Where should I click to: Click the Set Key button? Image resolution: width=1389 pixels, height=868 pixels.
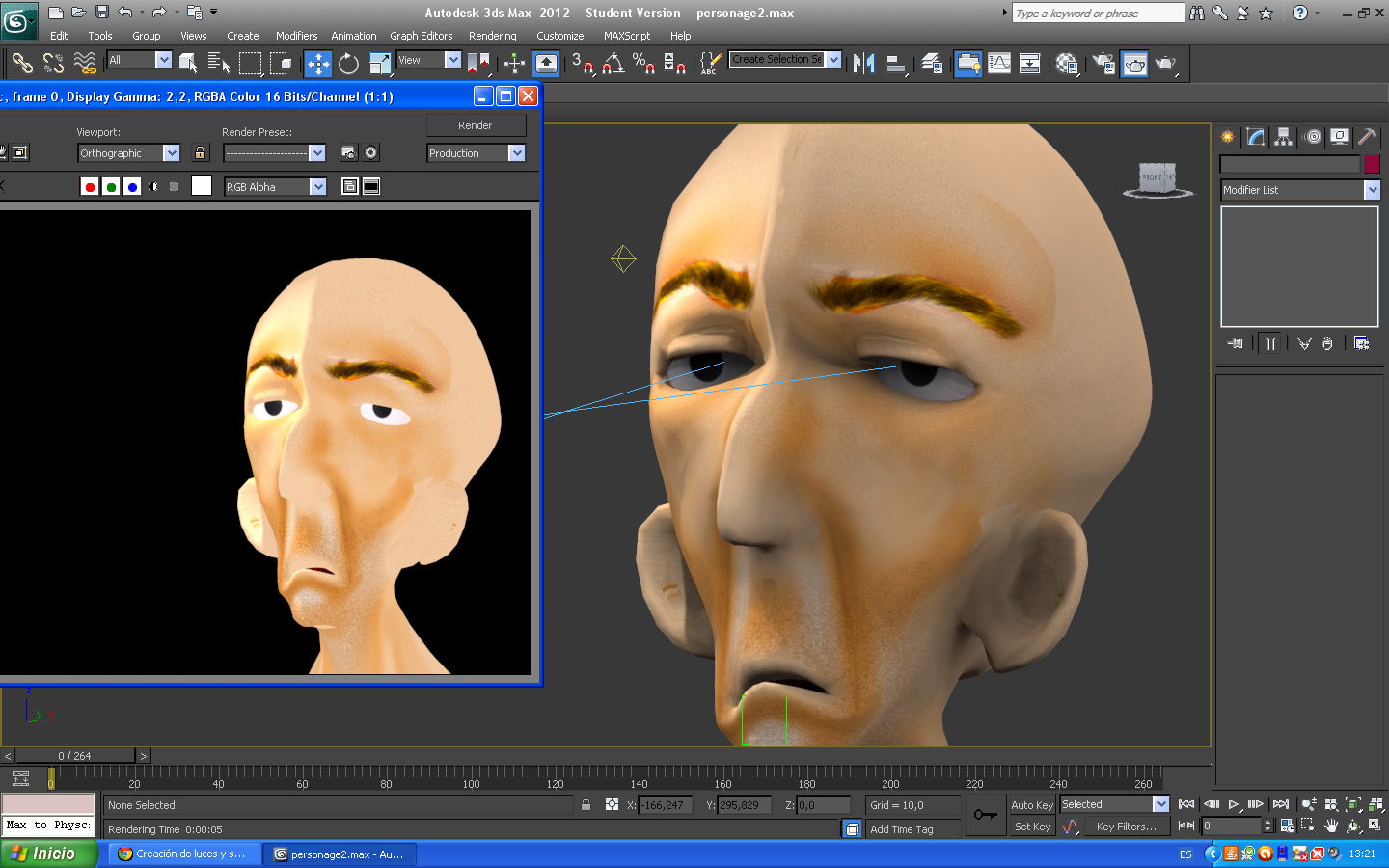click(x=1032, y=827)
